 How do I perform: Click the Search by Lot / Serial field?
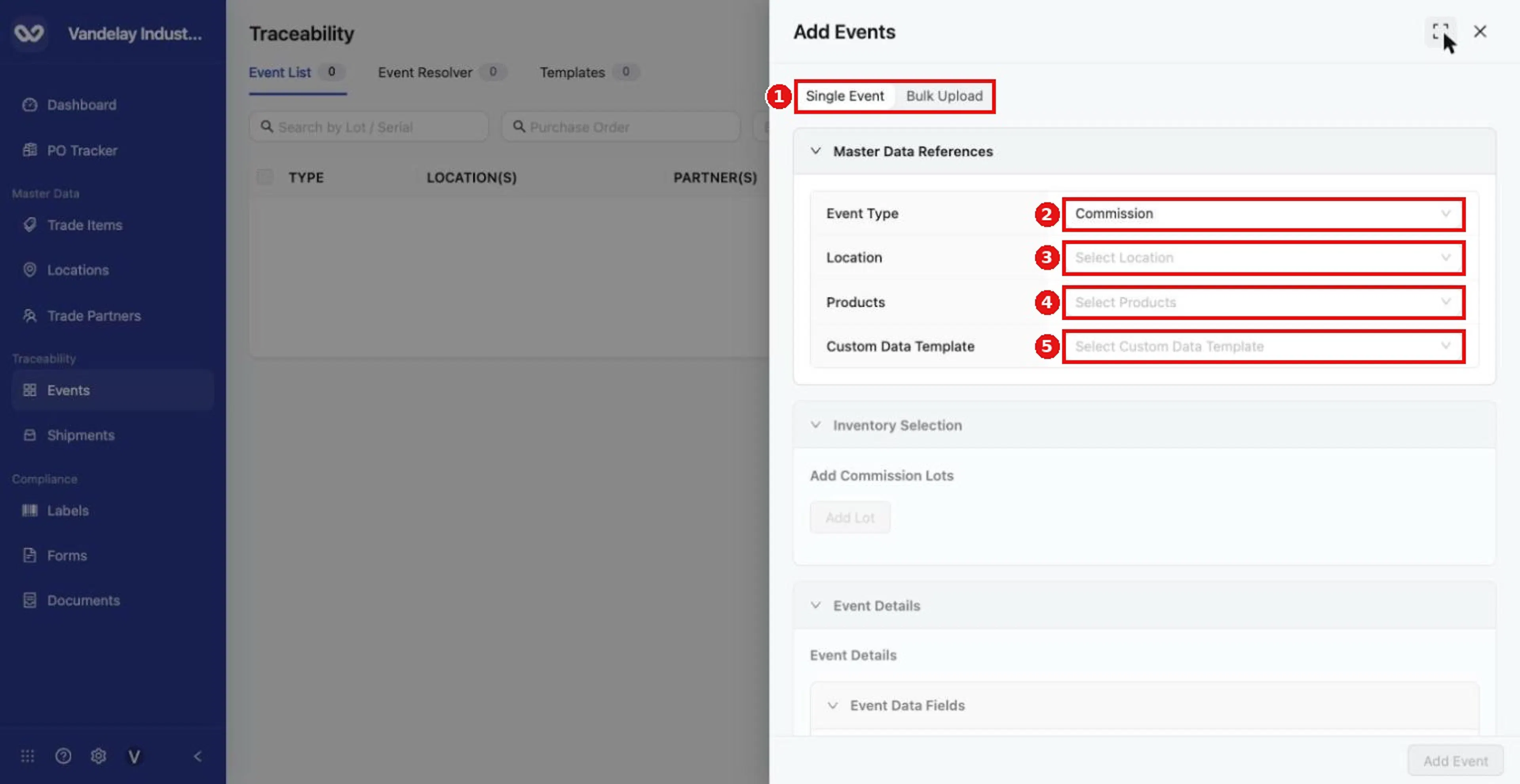pos(369,127)
